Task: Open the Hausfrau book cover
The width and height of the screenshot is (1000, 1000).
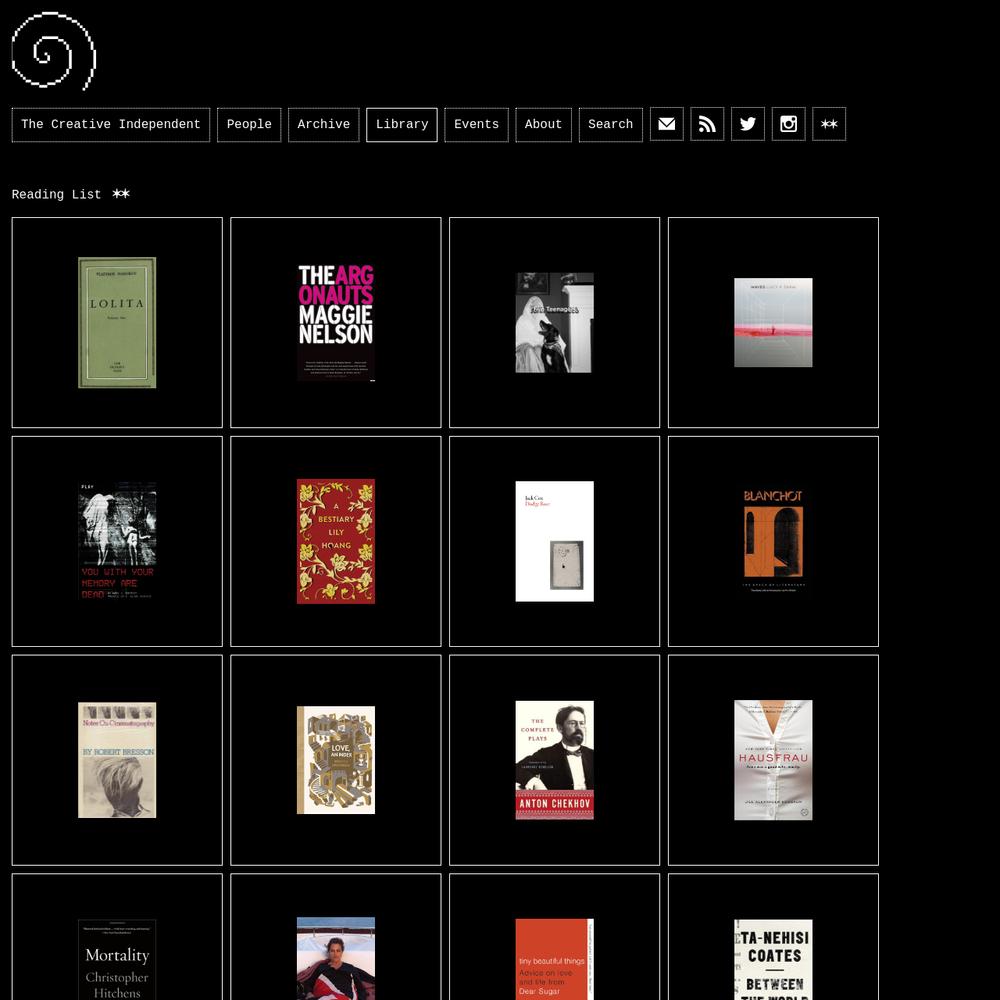Action: 774,760
